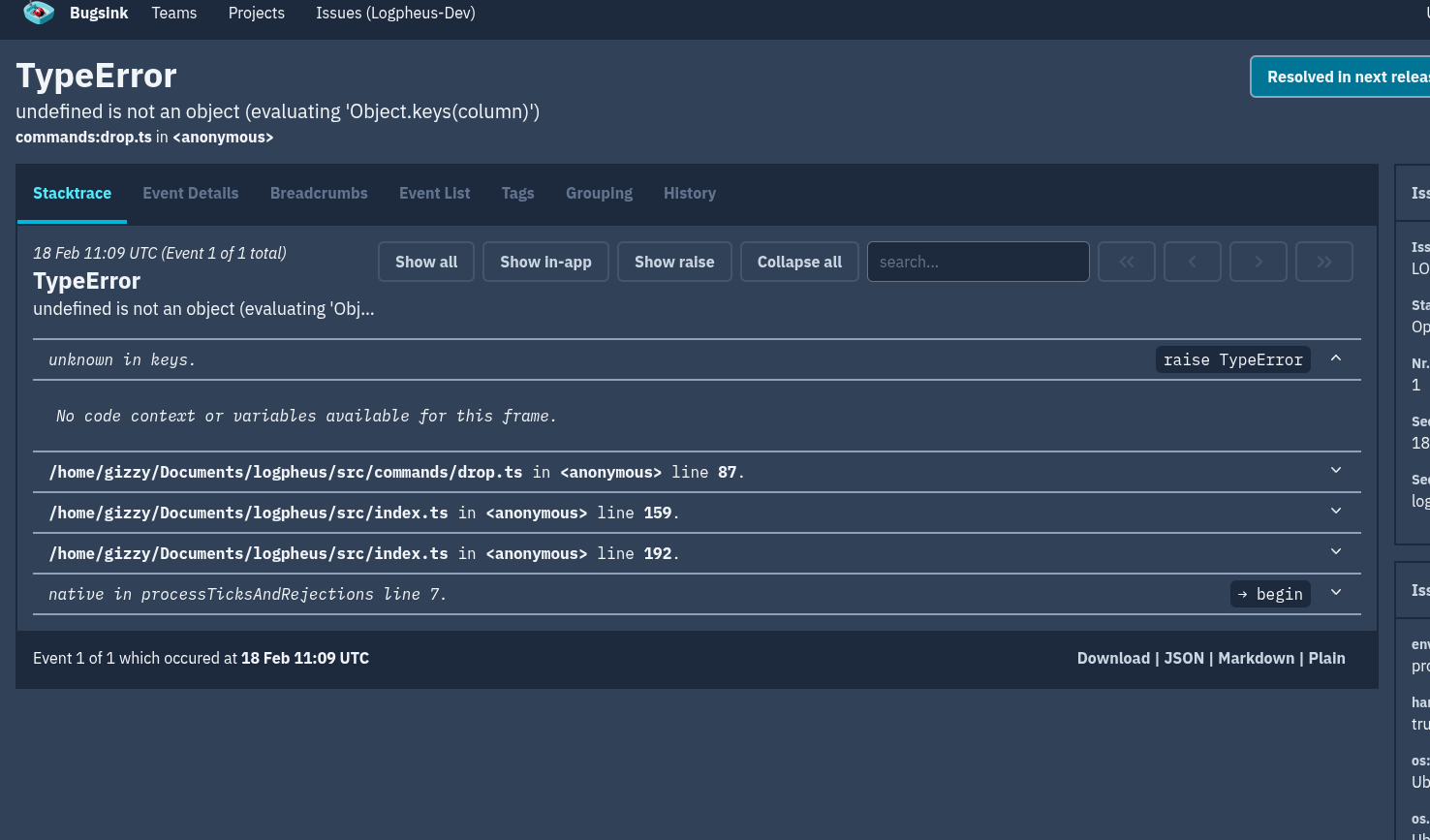This screenshot has height=840, width=1430.
Task: Select the History tab
Action: pyautogui.click(x=689, y=193)
